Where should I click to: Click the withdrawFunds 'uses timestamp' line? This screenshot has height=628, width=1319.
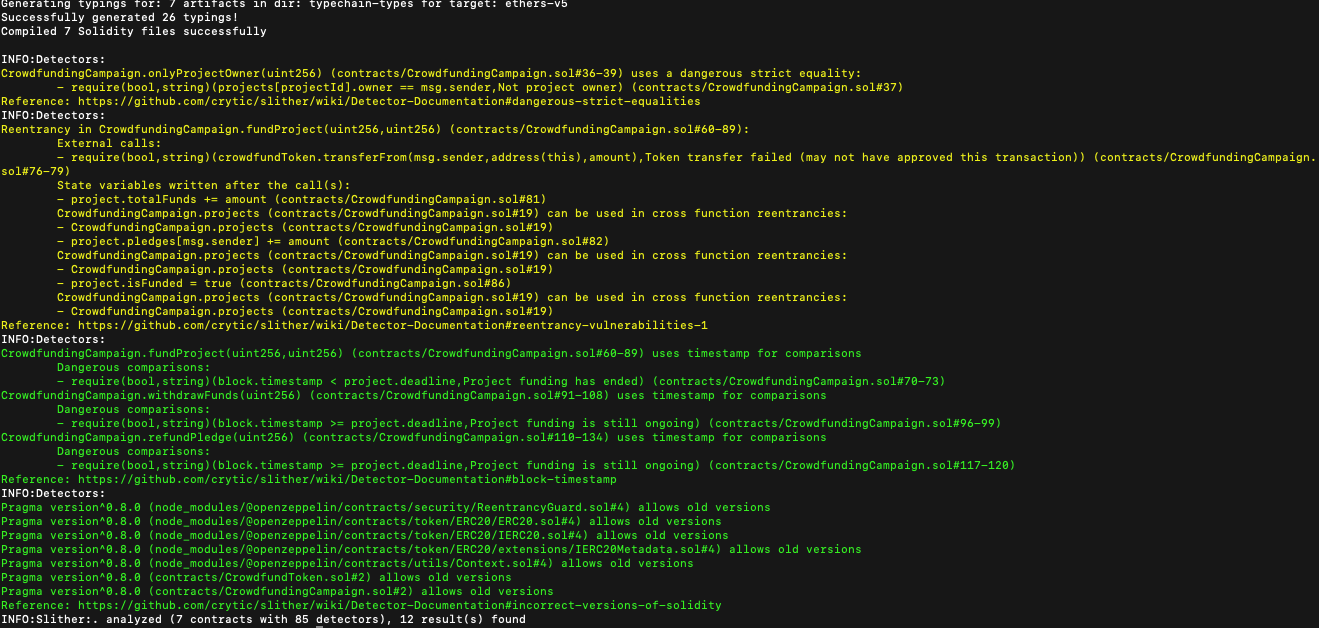(x=414, y=395)
